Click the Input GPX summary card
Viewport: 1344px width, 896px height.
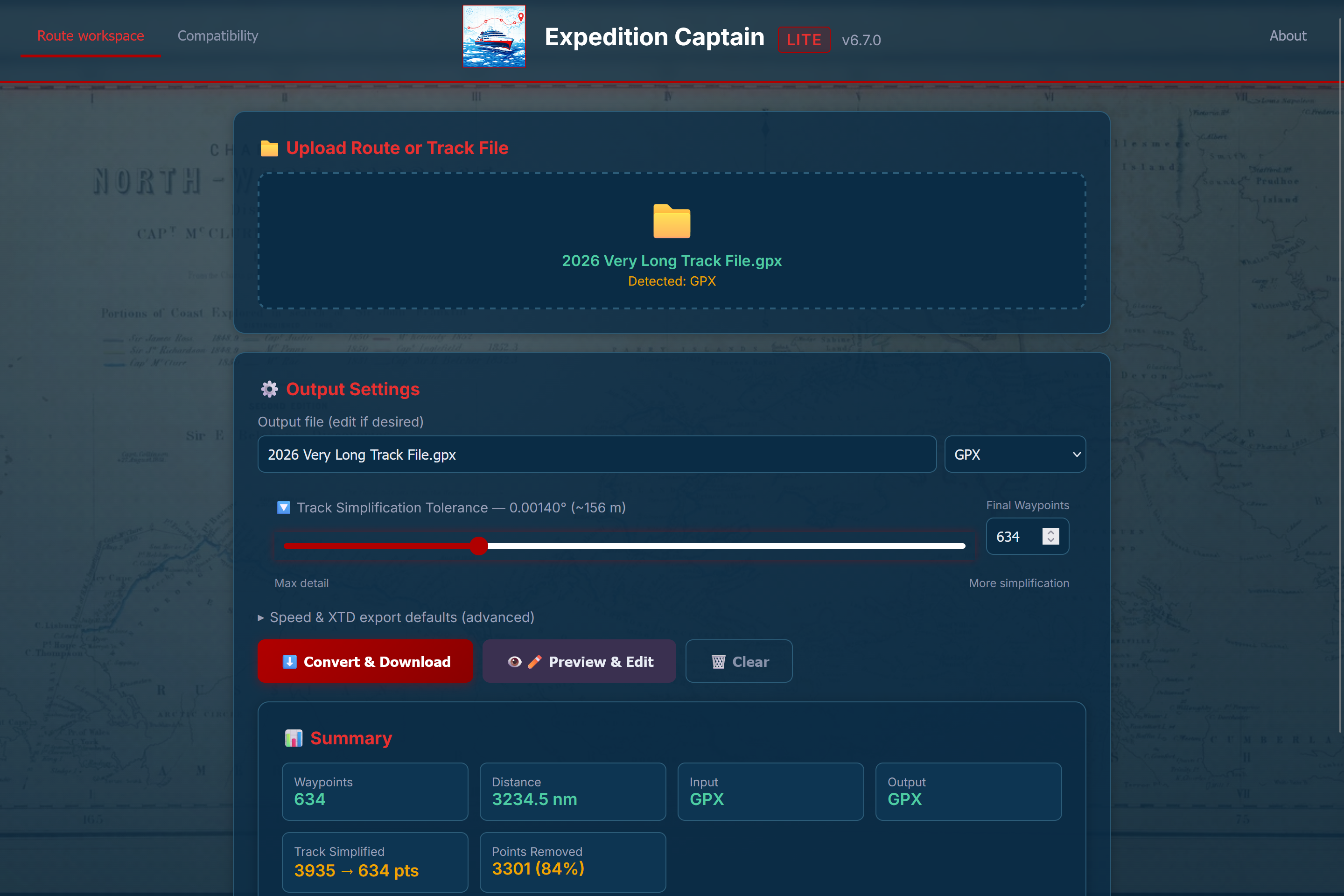(770, 791)
